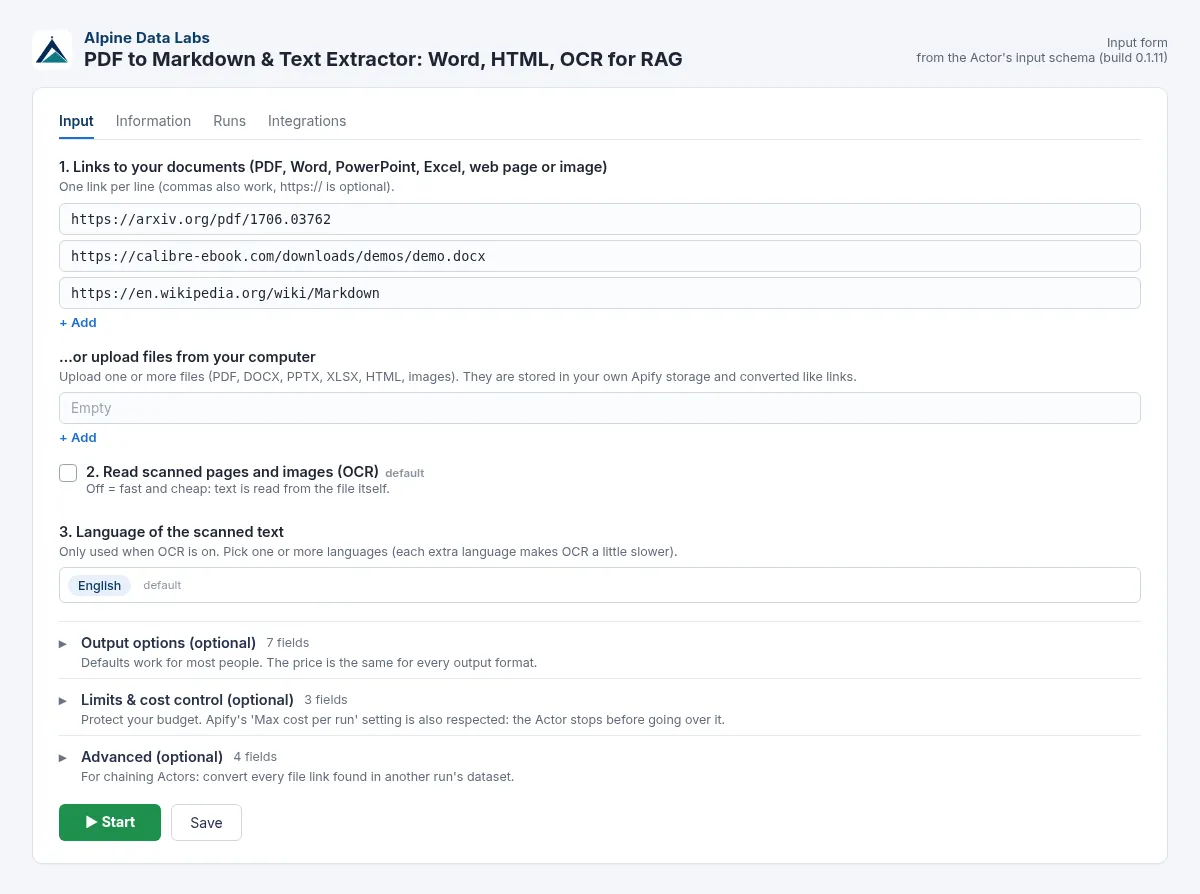Switch to the Information tab

(153, 121)
